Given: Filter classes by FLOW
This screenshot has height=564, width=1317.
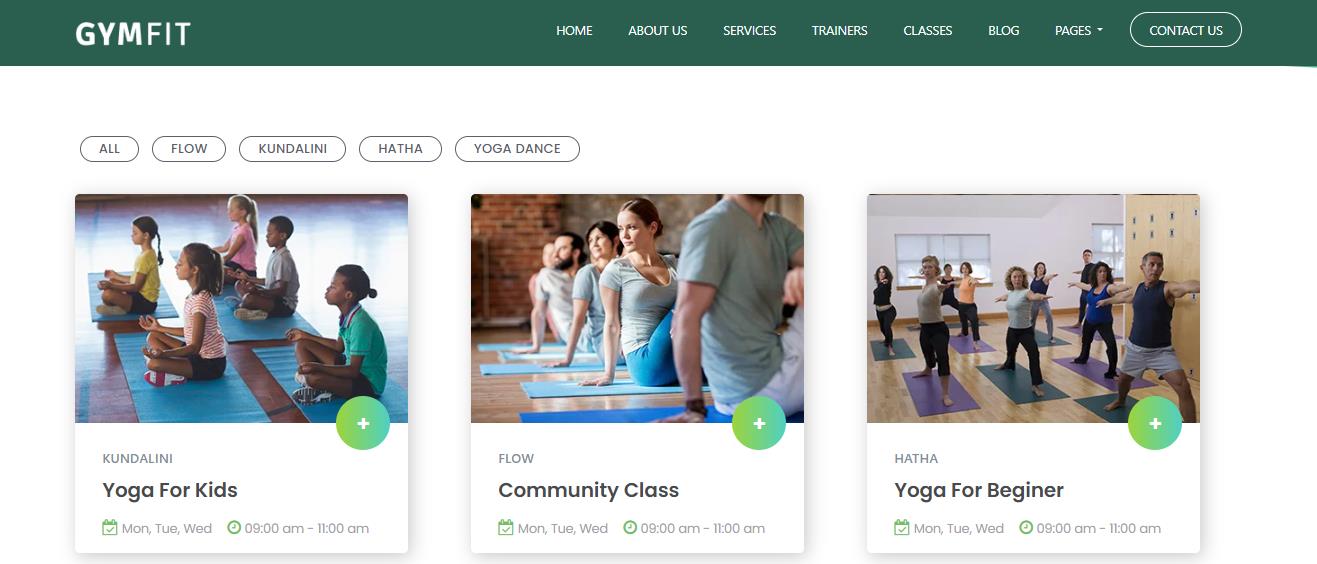Looking at the screenshot, I should coord(189,149).
